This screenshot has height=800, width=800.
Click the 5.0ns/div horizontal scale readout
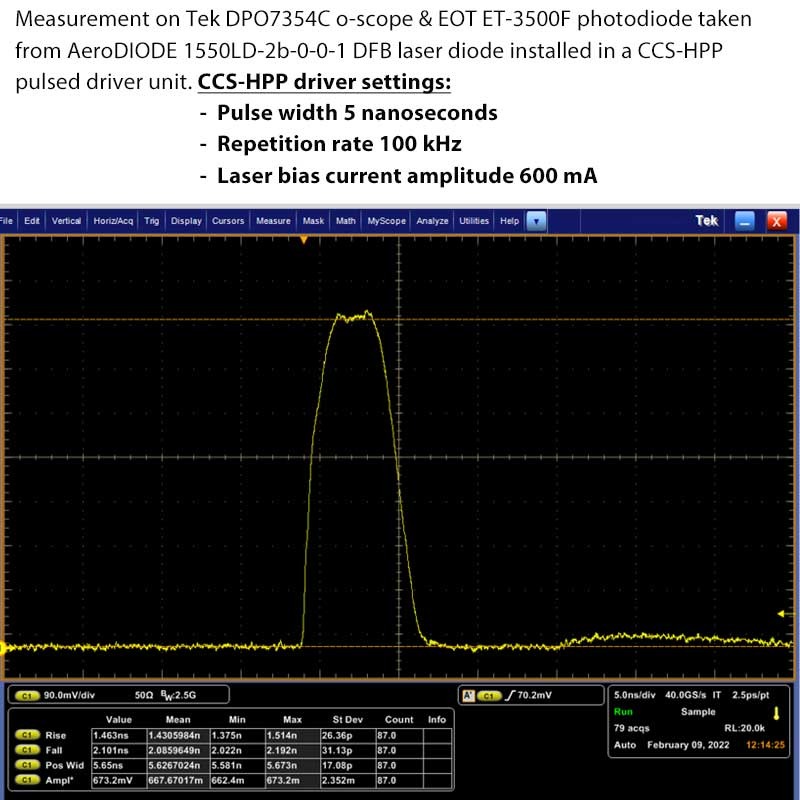635,695
